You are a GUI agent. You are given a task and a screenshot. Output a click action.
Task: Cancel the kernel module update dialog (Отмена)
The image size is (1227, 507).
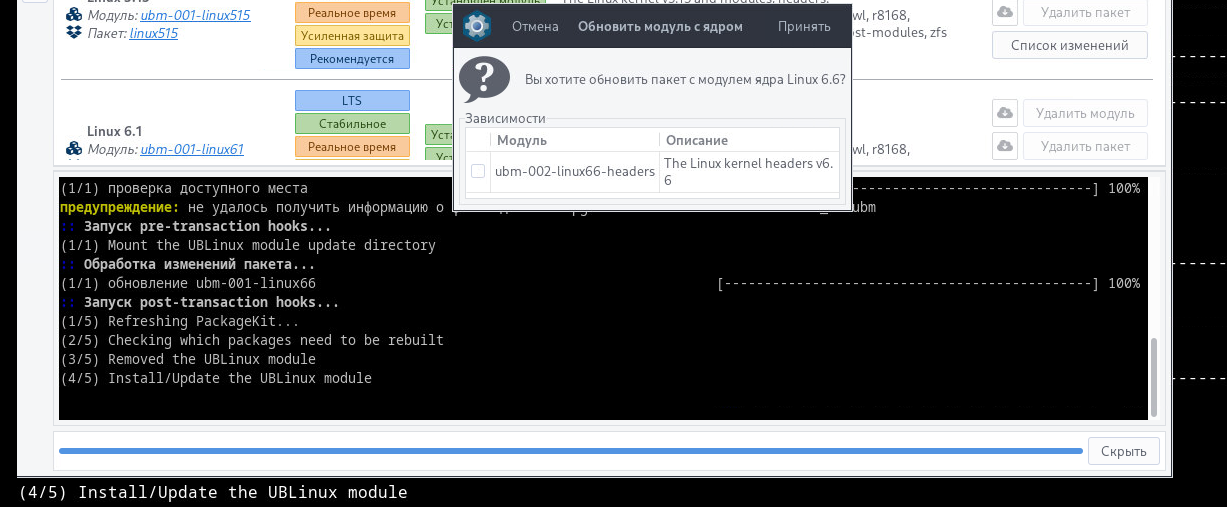pos(535,26)
